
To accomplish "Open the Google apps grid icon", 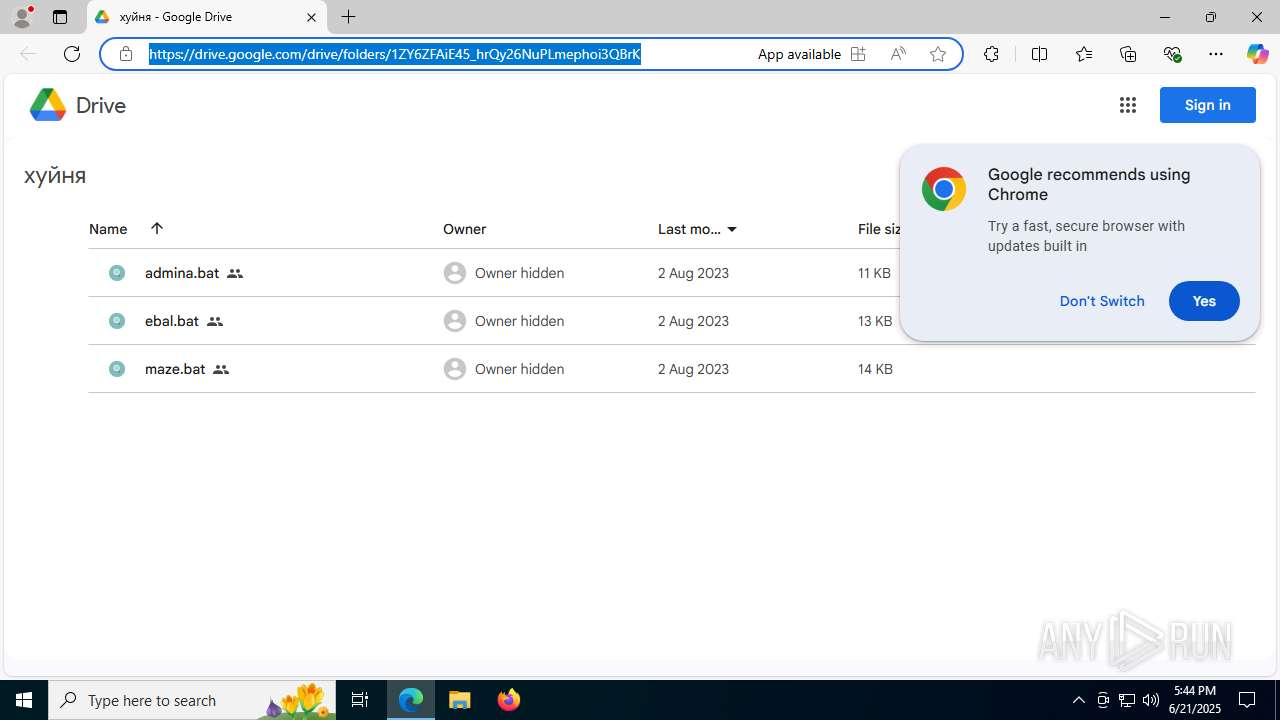I will pos(1128,105).
